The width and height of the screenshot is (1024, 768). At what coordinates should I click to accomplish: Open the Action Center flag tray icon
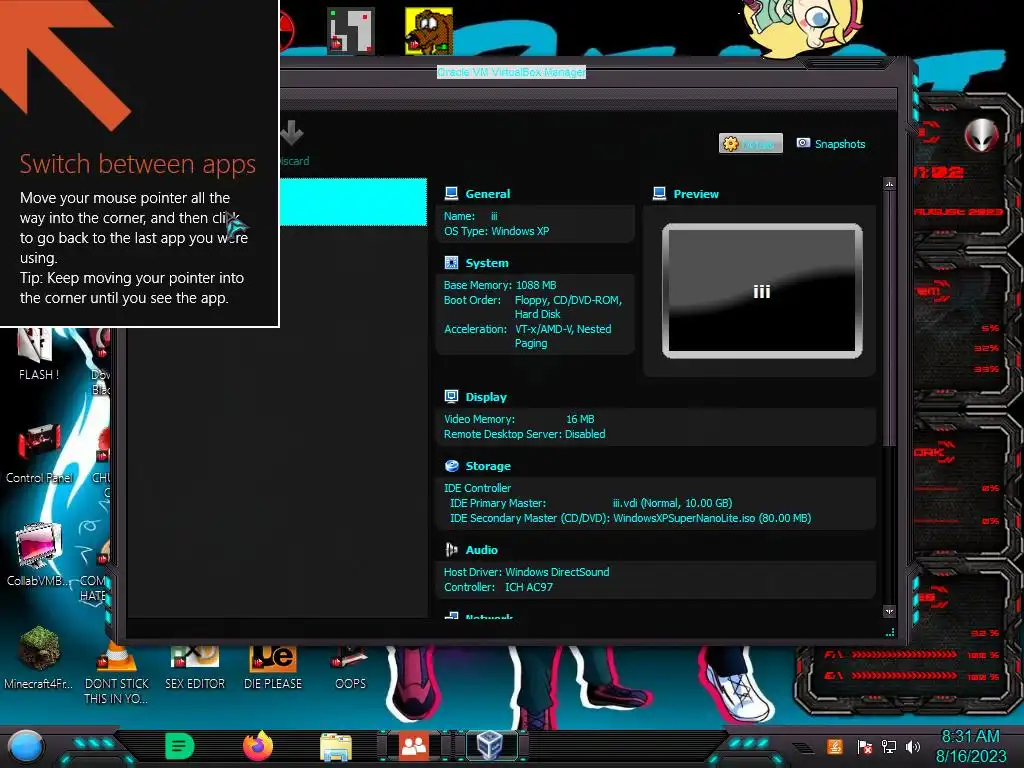click(x=864, y=747)
